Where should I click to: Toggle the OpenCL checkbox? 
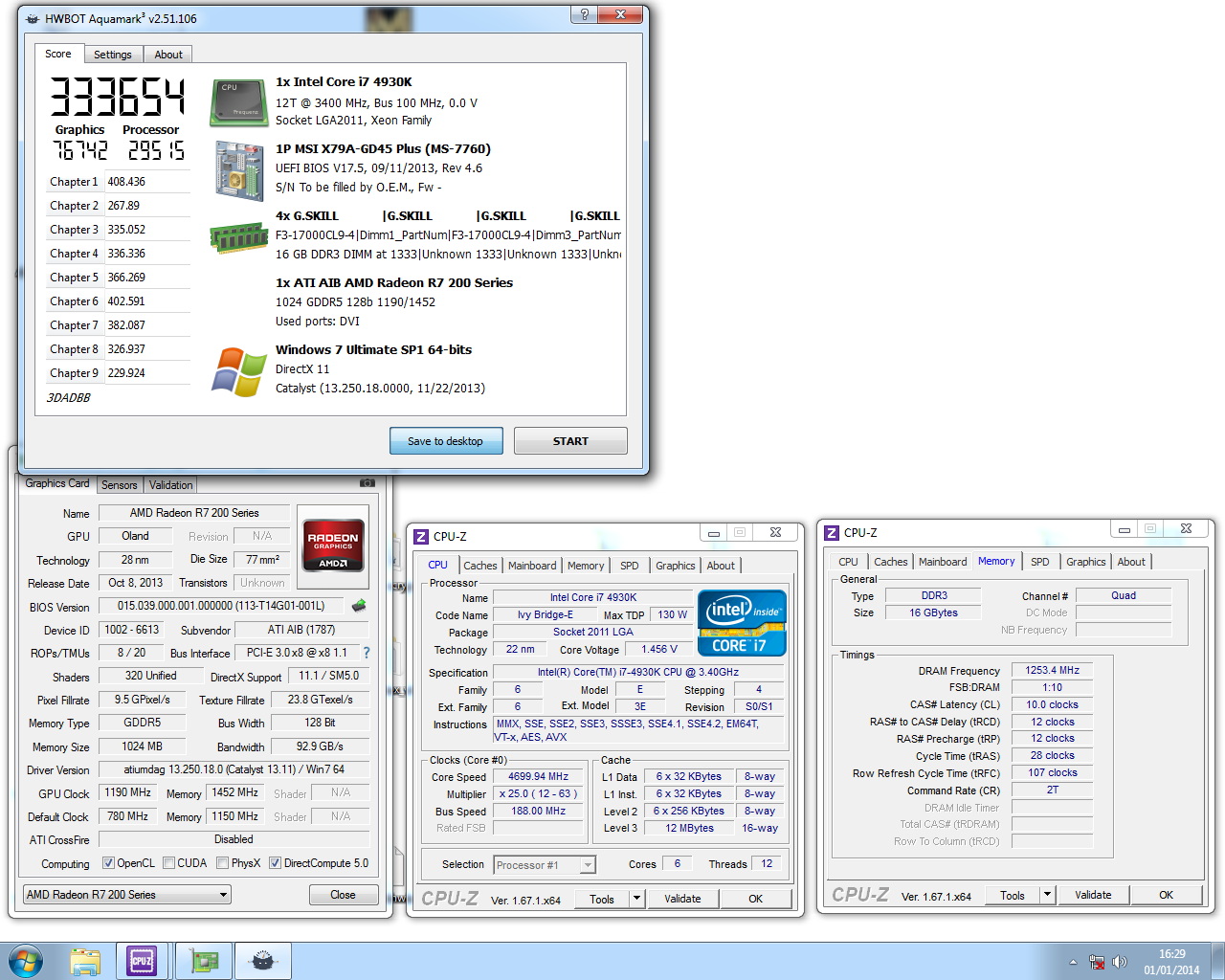click(x=109, y=863)
